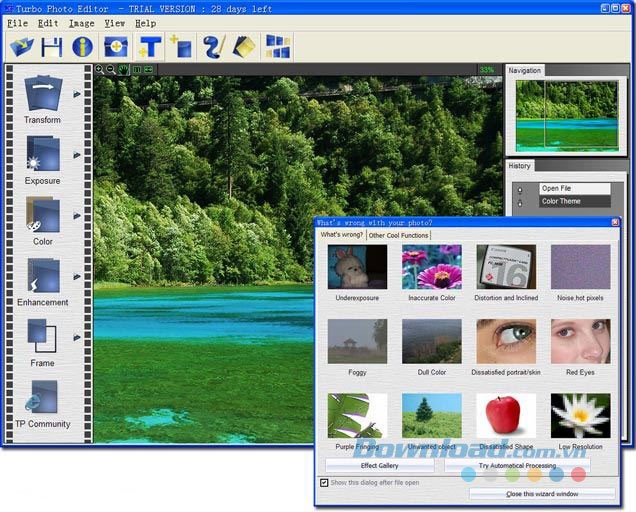This screenshot has height=512, width=636.
Task: Click the save floppy disk icon
Action: click(52, 46)
